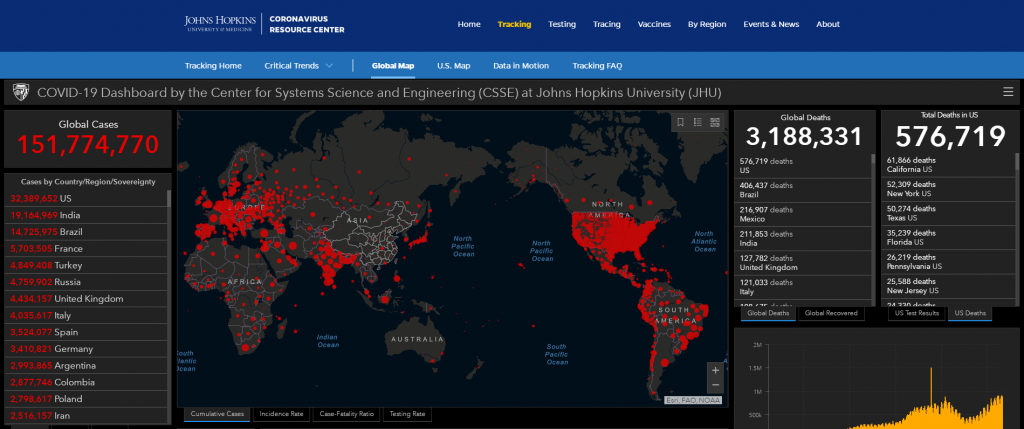Click the Global Deaths list scrollbar
This screenshot has width=1024, height=429.
tap(872, 230)
